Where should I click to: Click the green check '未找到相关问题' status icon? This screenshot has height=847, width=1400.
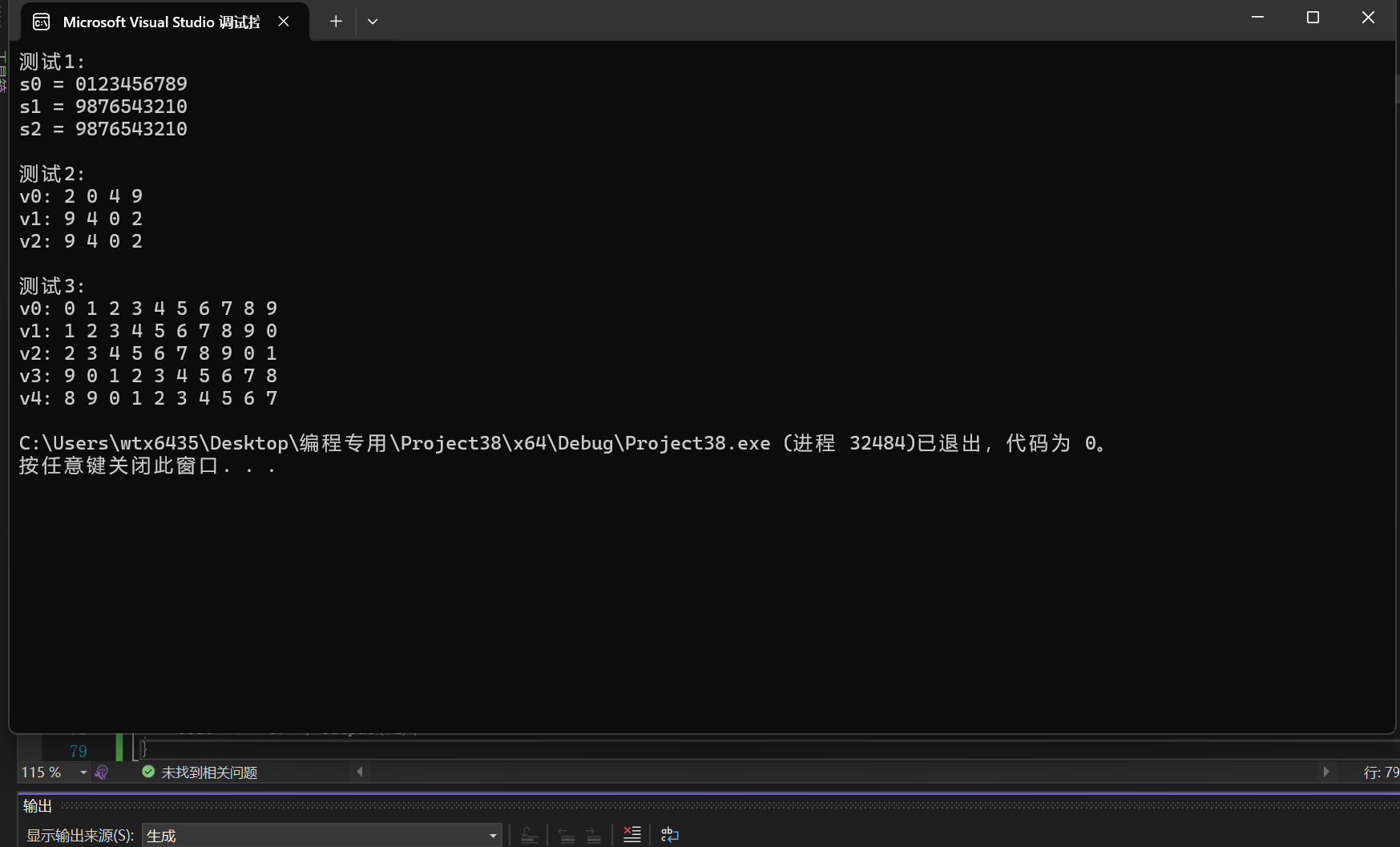pos(148,772)
